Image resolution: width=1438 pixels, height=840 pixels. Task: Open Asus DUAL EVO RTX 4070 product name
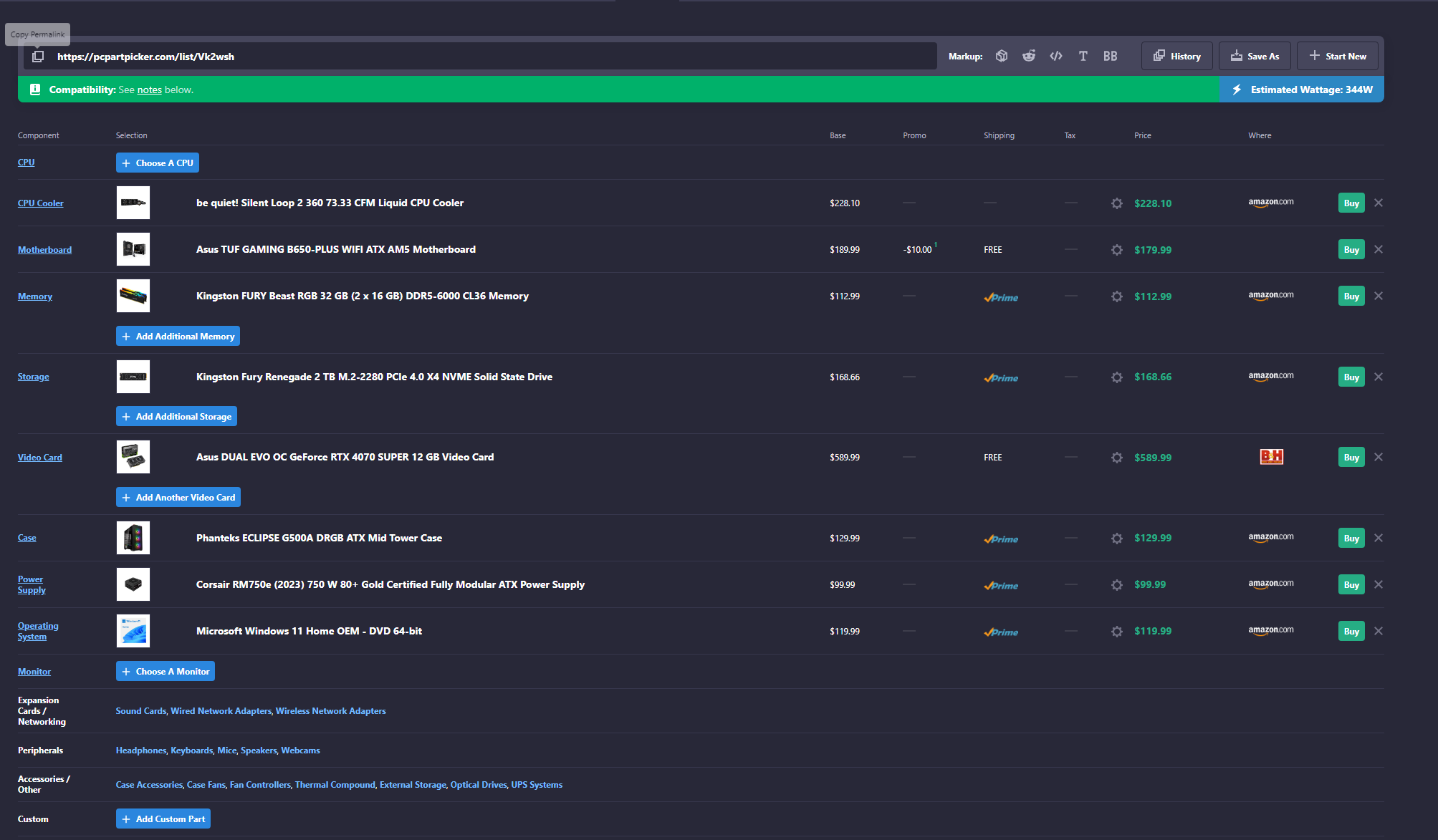click(x=345, y=457)
